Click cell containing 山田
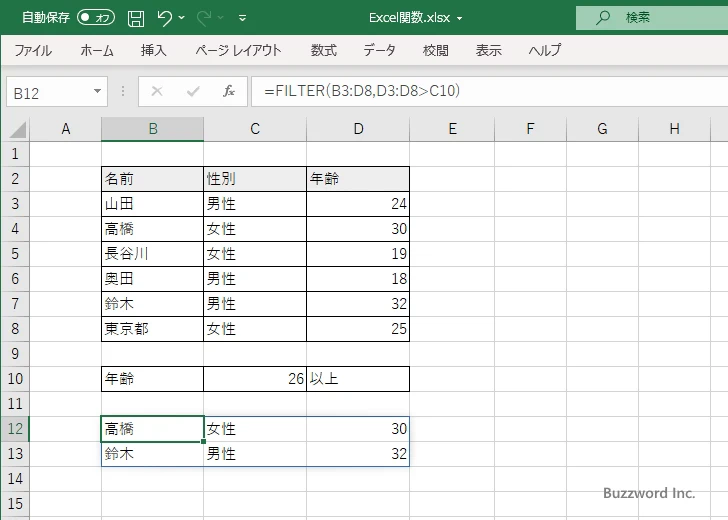This screenshot has height=520, width=728. pyautogui.click(x=152, y=204)
